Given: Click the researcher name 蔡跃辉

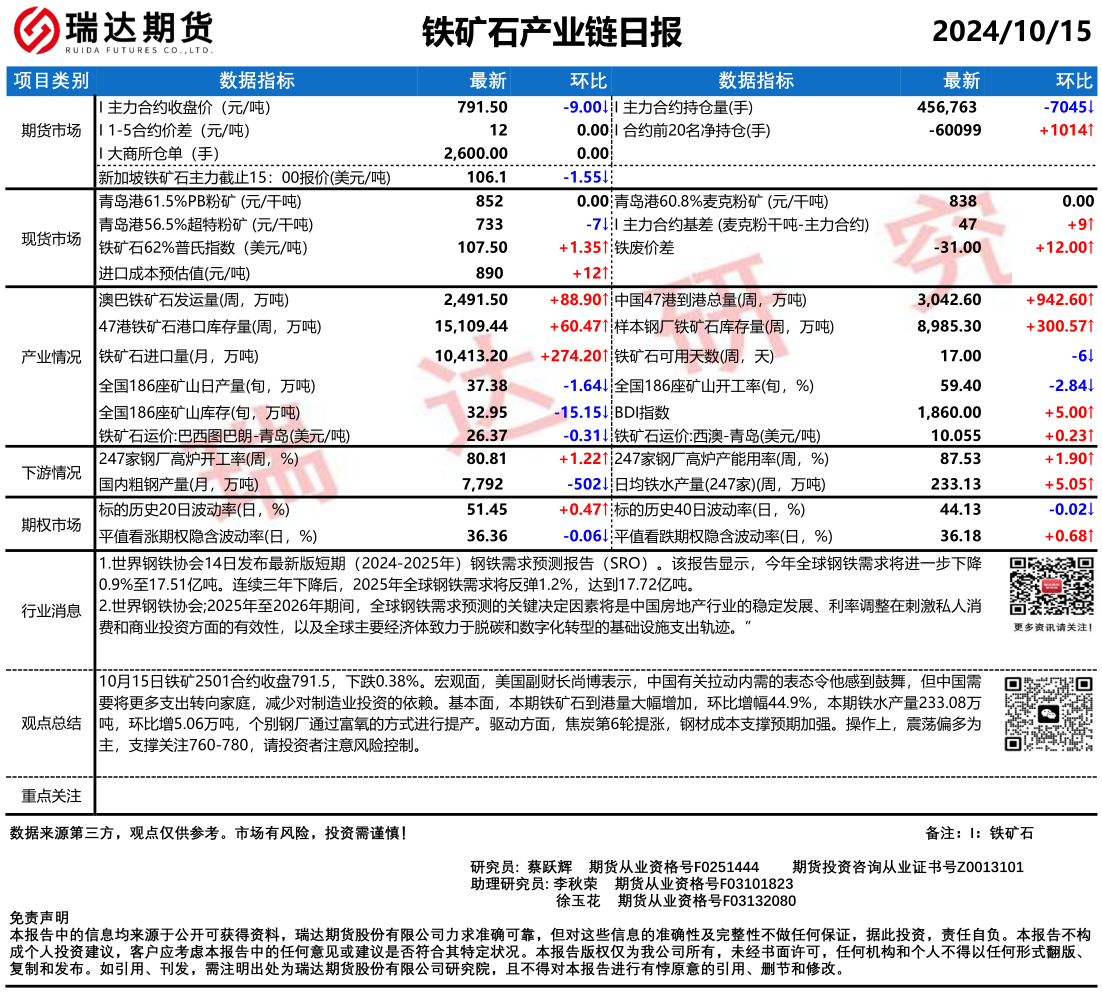Looking at the screenshot, I should 550,866.
